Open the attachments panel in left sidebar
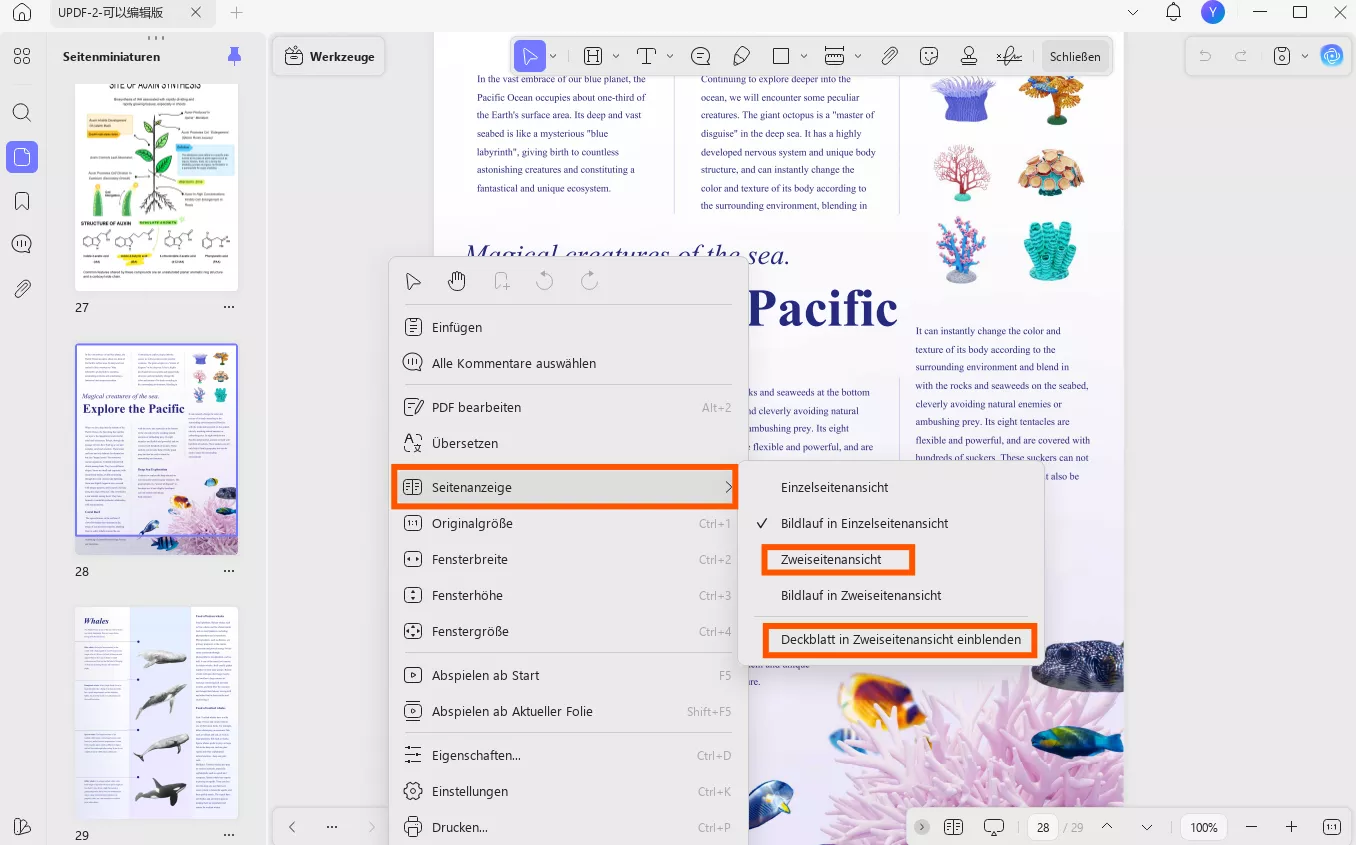Image resolution: width=1356 pixels, height=845 pixels. coord(22,289)
